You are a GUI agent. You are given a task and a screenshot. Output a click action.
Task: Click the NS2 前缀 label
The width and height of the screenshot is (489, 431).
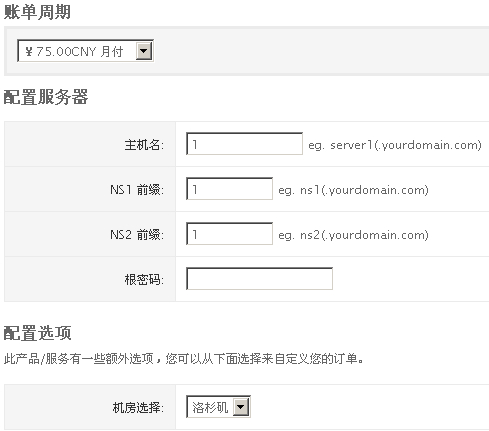(x=137, y=235)
